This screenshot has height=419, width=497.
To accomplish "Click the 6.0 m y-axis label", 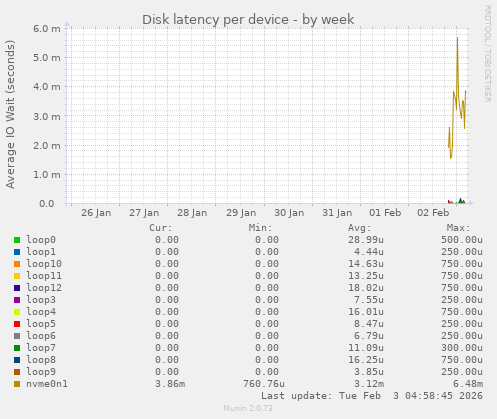I will coord(47,29).
